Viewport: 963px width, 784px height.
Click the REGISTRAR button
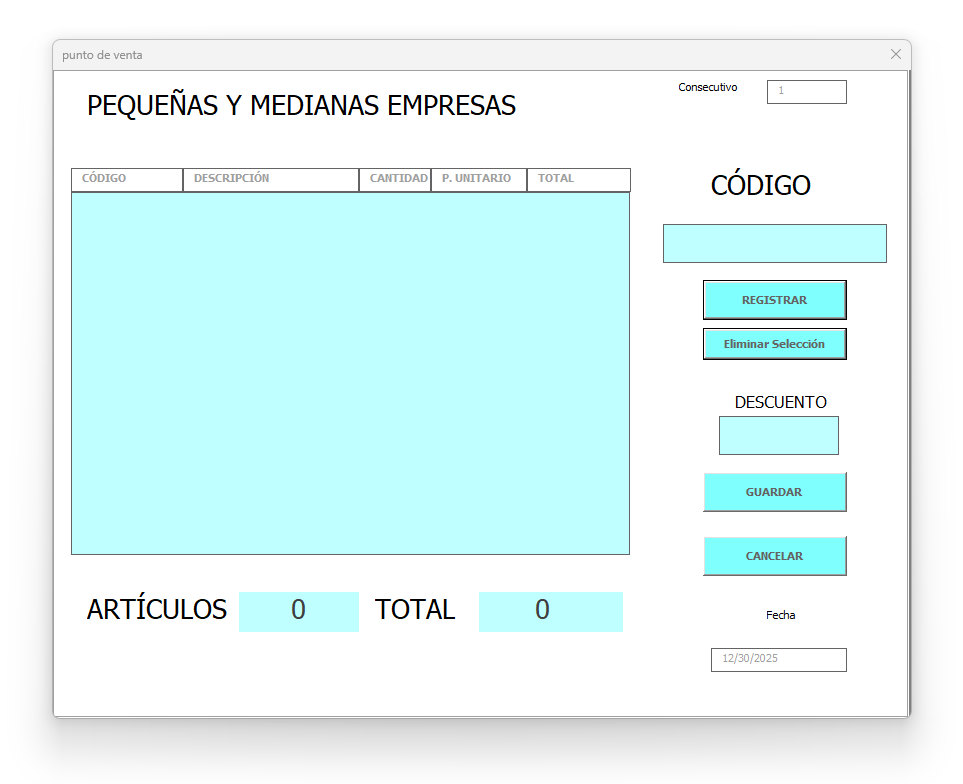coord(774,300)
